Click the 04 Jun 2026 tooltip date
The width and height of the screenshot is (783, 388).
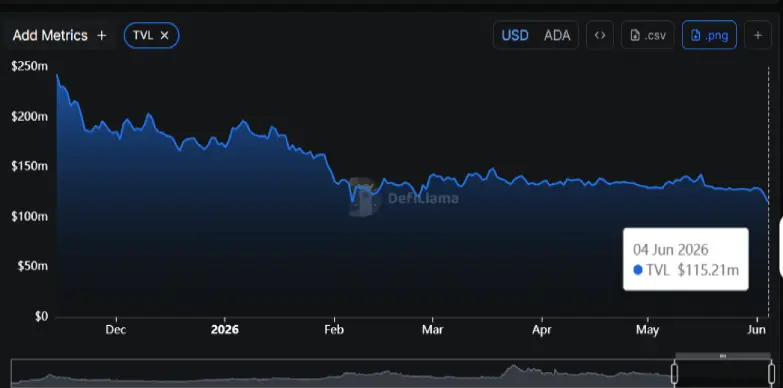tap(671, 250)
